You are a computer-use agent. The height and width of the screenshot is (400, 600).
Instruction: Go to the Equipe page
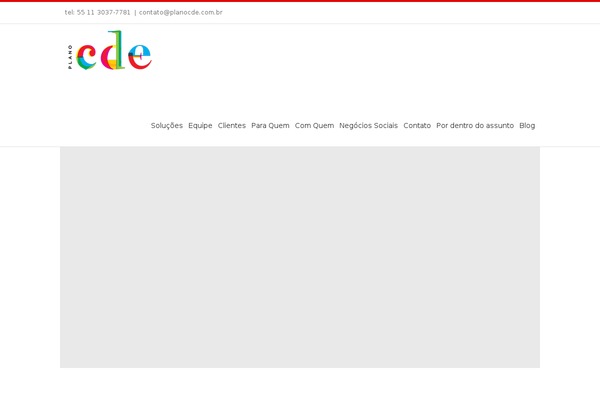pos(200,126)
